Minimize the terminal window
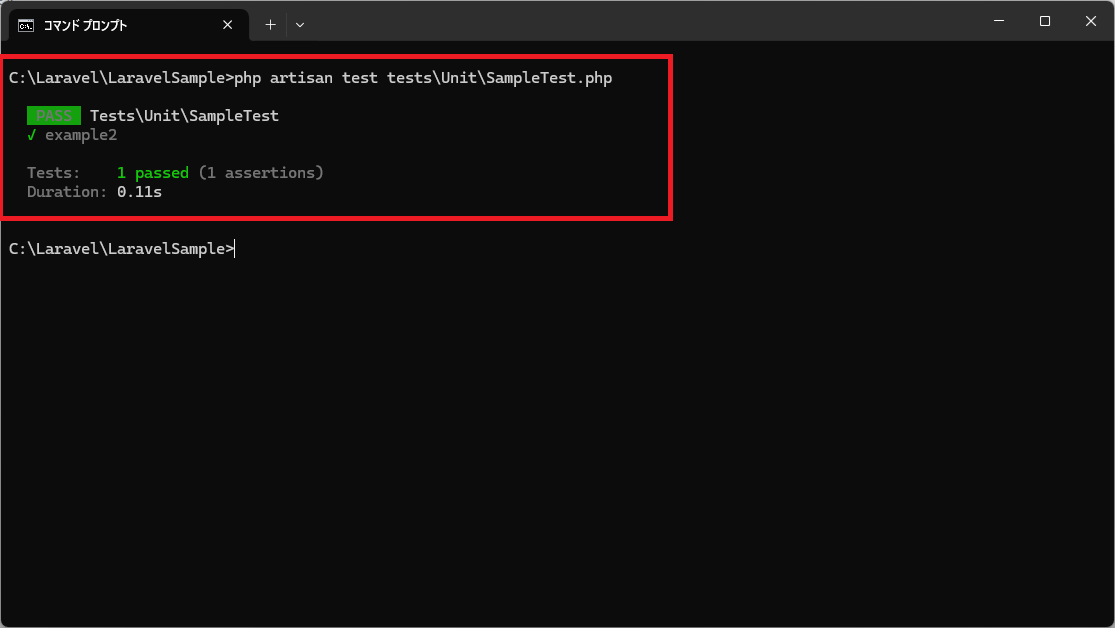This screenshot has width=1115, height=628. pos(999,21)
